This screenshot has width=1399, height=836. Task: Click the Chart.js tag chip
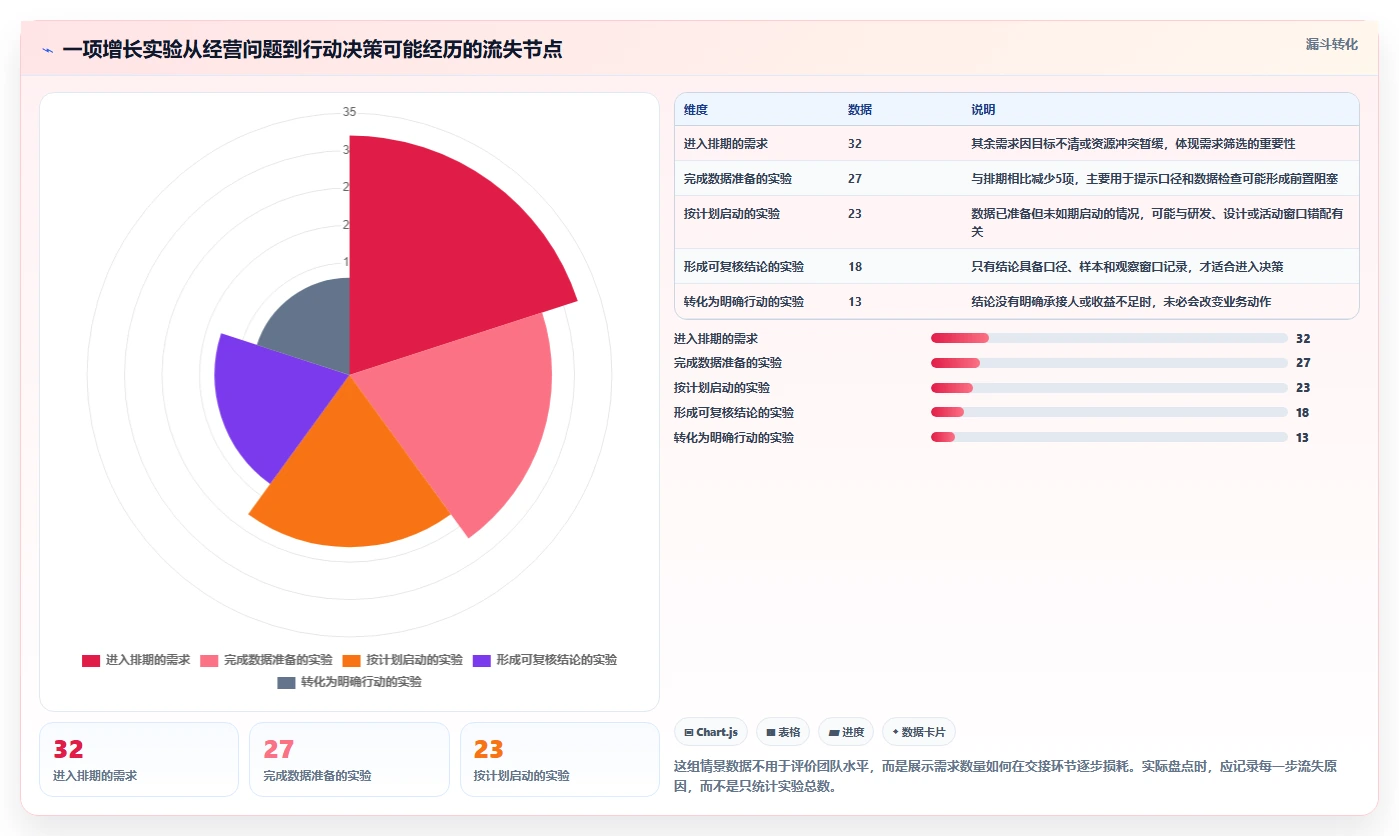(711, 732)
